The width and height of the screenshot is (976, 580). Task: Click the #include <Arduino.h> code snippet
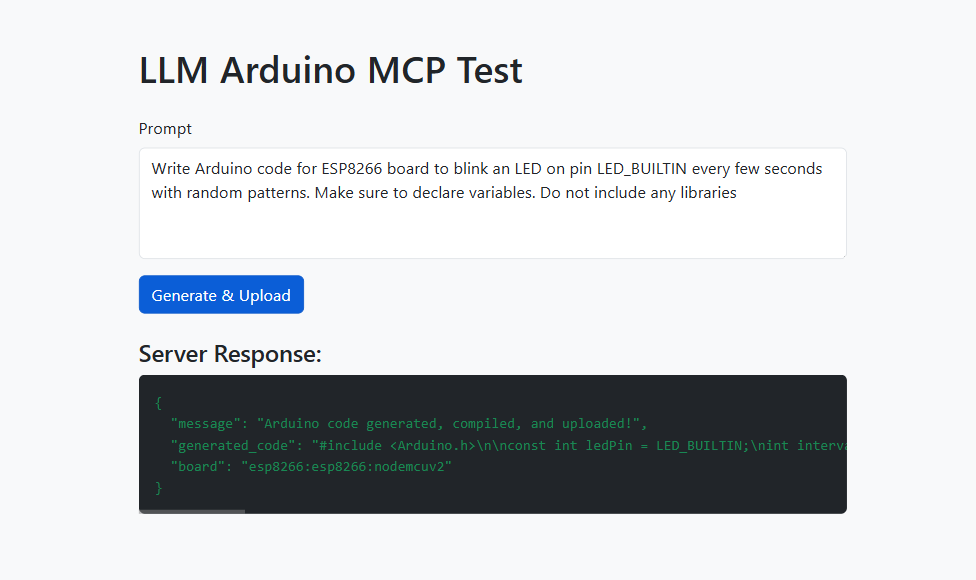click(393, 446)
